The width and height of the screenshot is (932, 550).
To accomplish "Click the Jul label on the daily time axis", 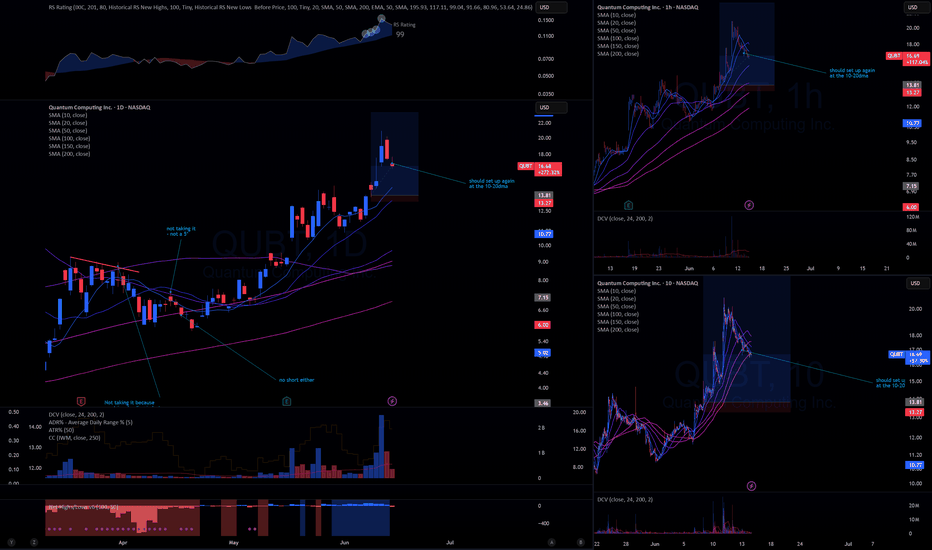I will (x=450, y=542).
